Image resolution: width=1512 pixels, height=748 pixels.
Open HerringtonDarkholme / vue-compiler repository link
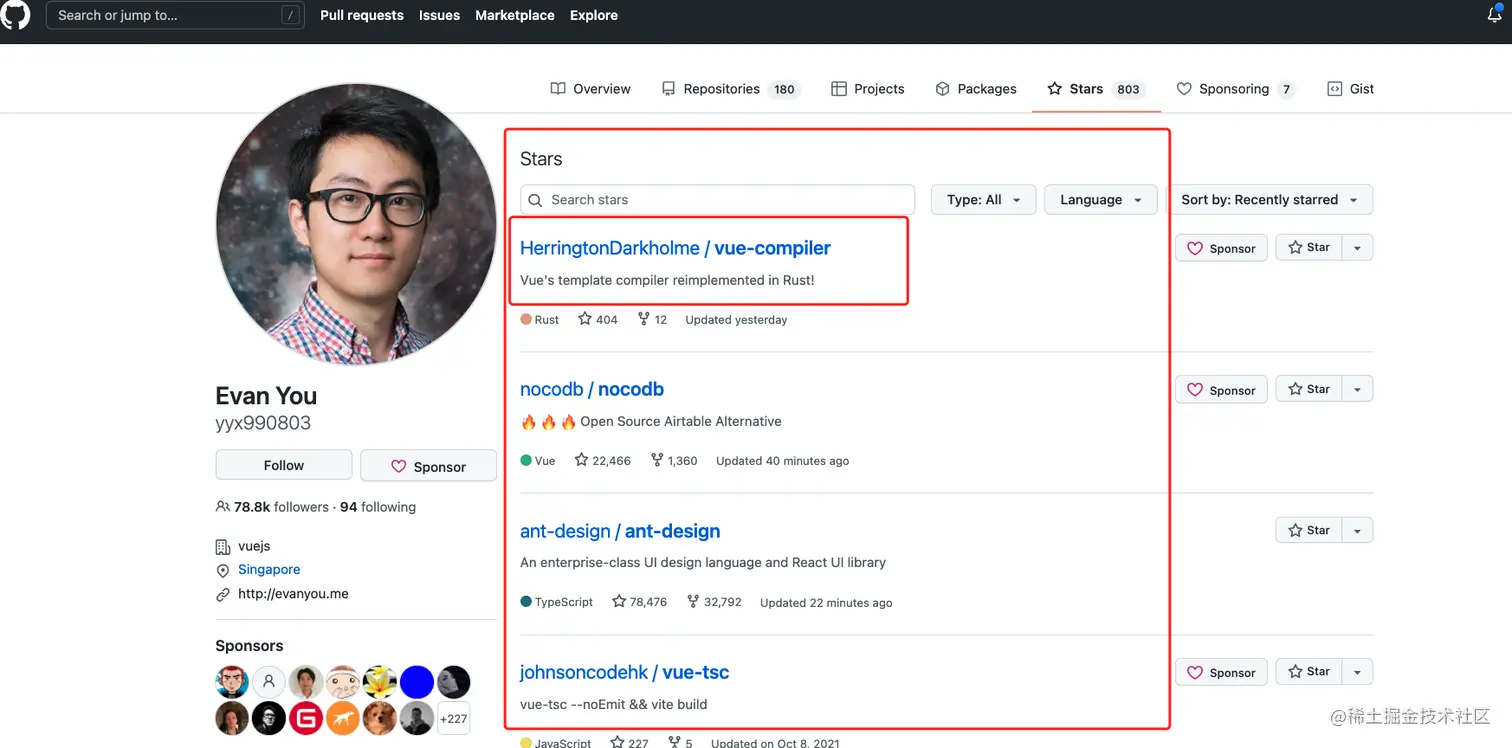pos(675,248)
